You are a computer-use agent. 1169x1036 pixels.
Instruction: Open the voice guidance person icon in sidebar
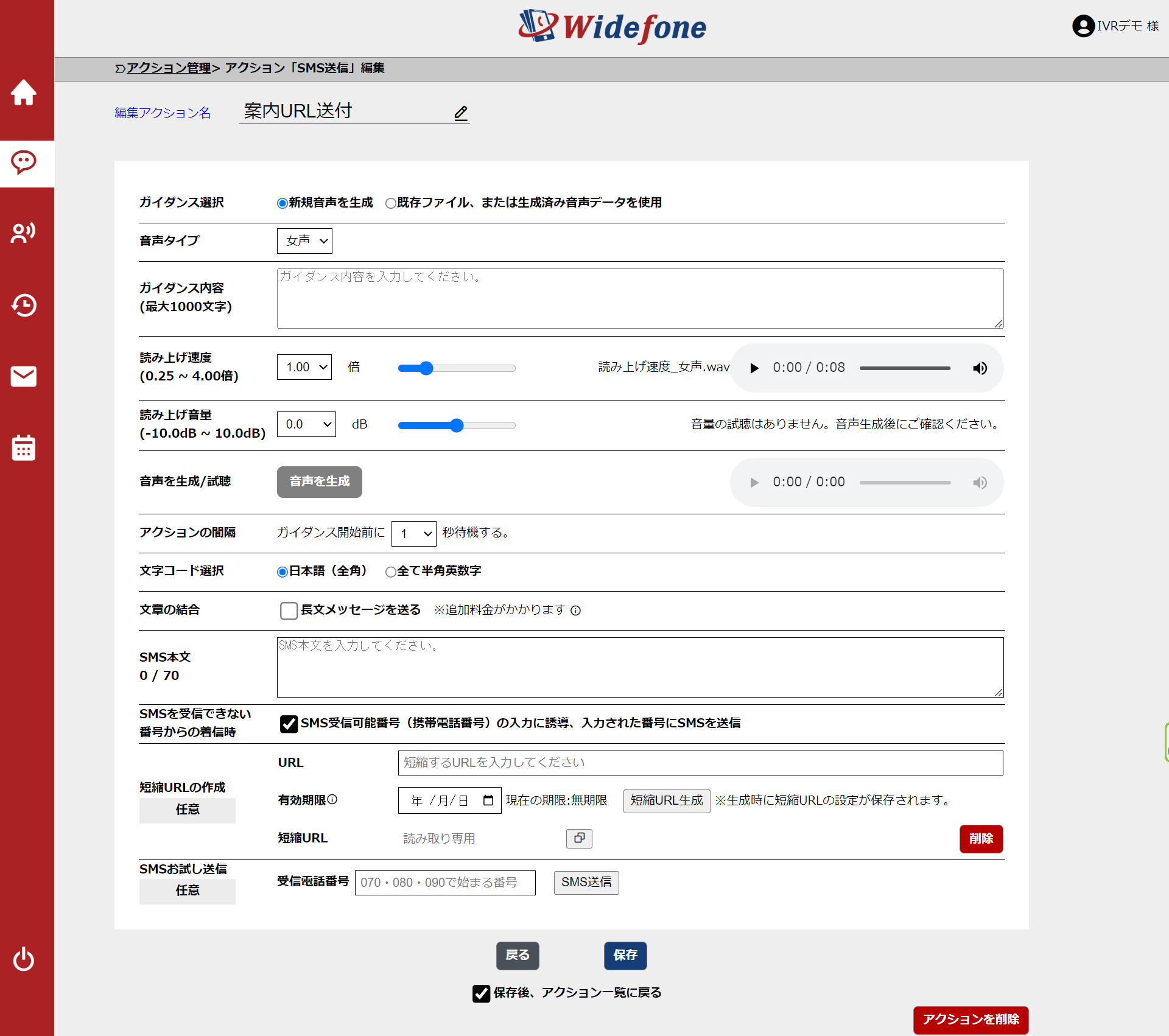coord(24,233)
